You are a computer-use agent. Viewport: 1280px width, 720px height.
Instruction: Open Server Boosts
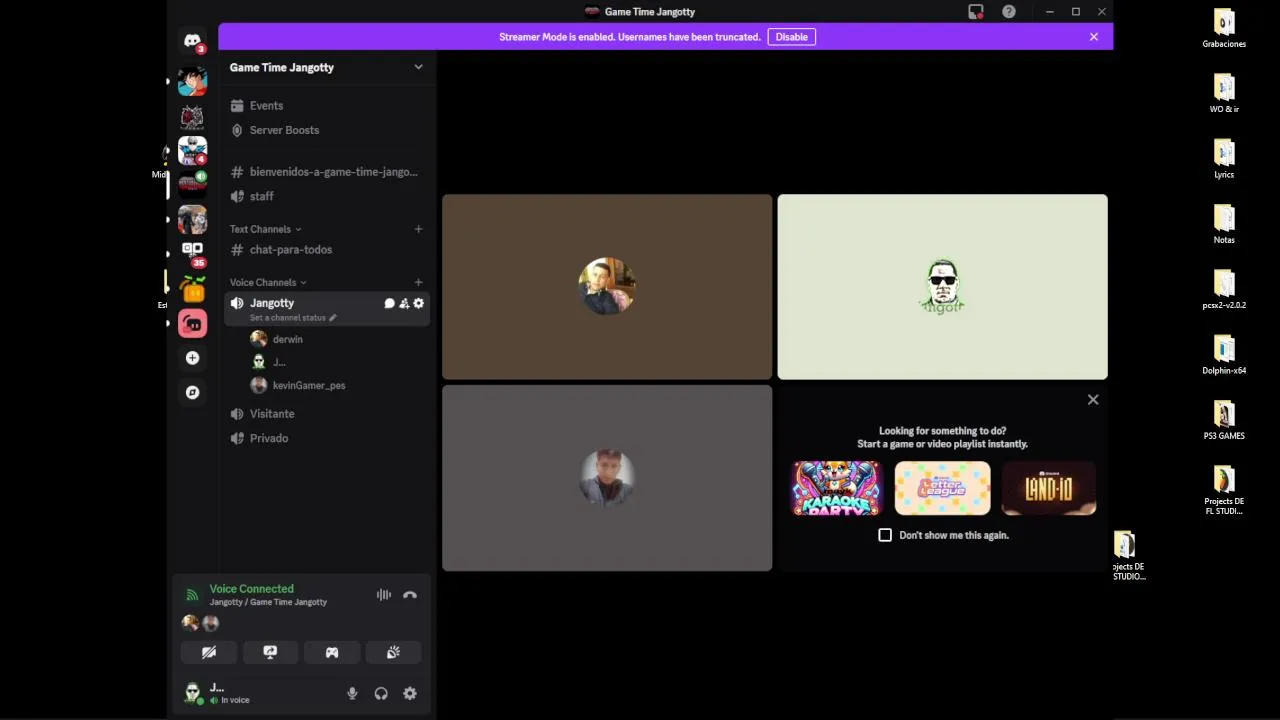[x=326, y=130]
